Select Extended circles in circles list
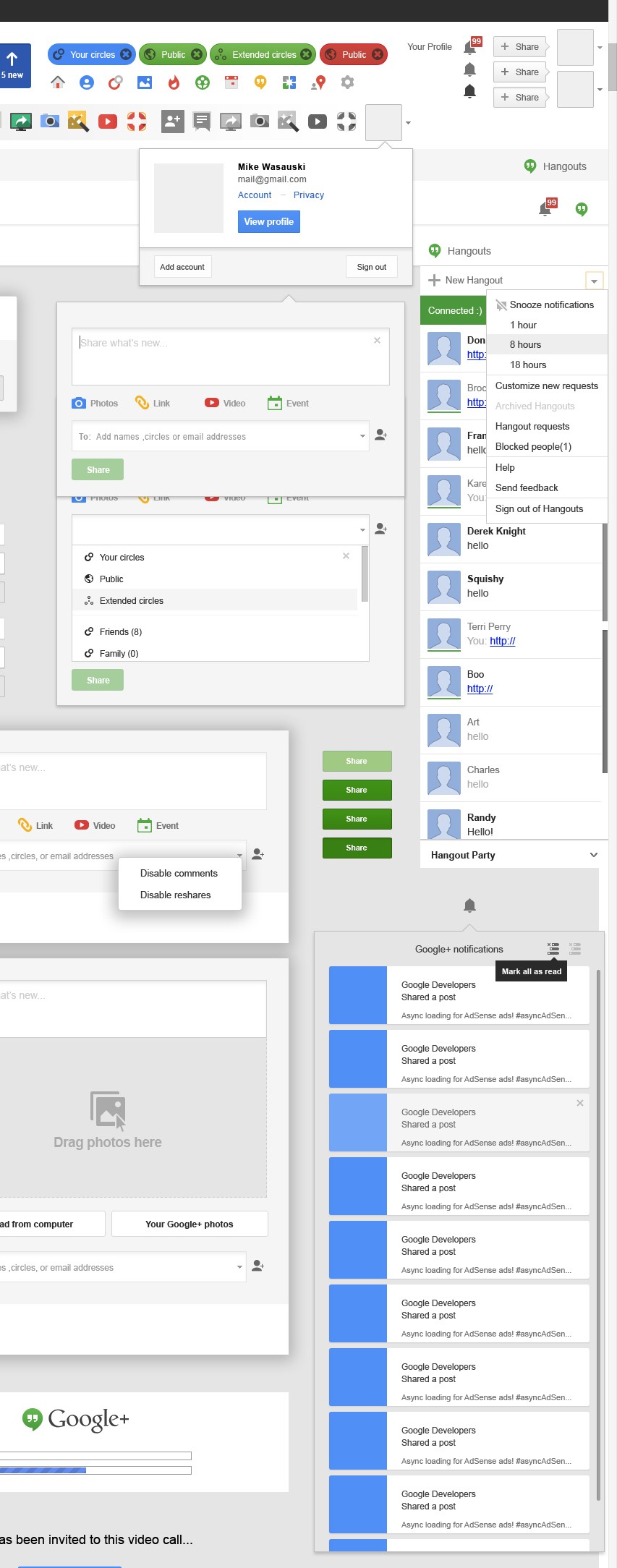Screen dimensions: 617x1568 coord(216,600)
